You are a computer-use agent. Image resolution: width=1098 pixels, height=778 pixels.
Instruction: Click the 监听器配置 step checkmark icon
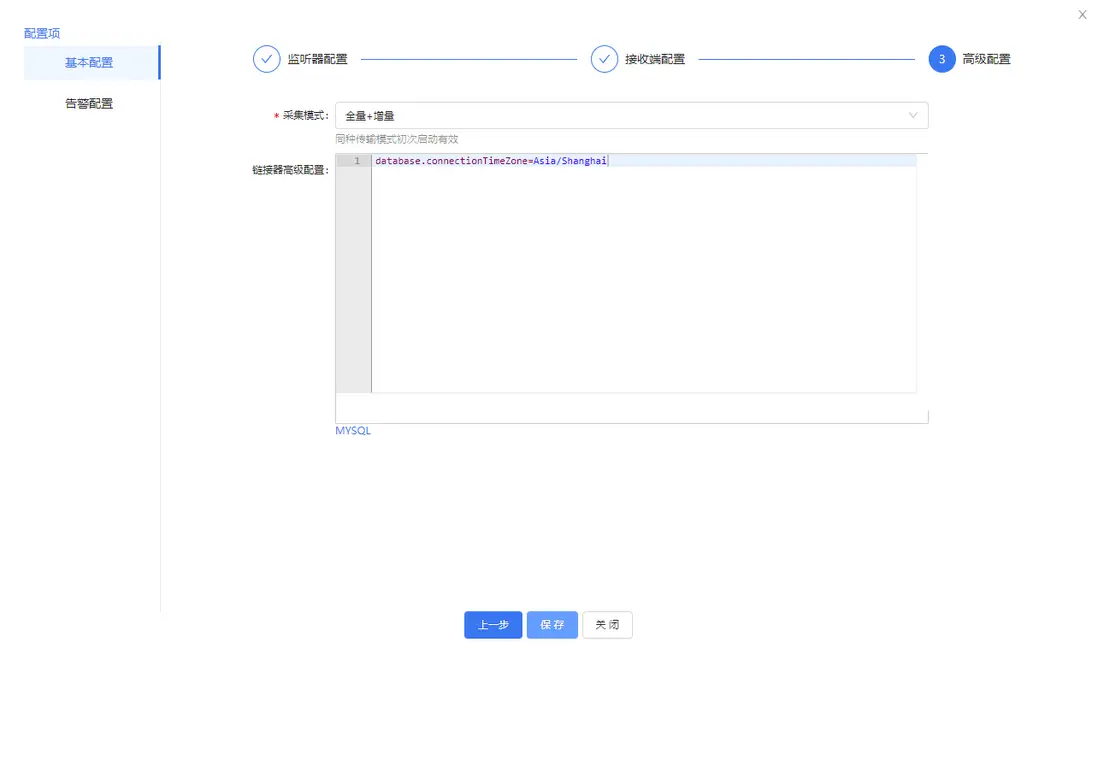click(265, 59)
